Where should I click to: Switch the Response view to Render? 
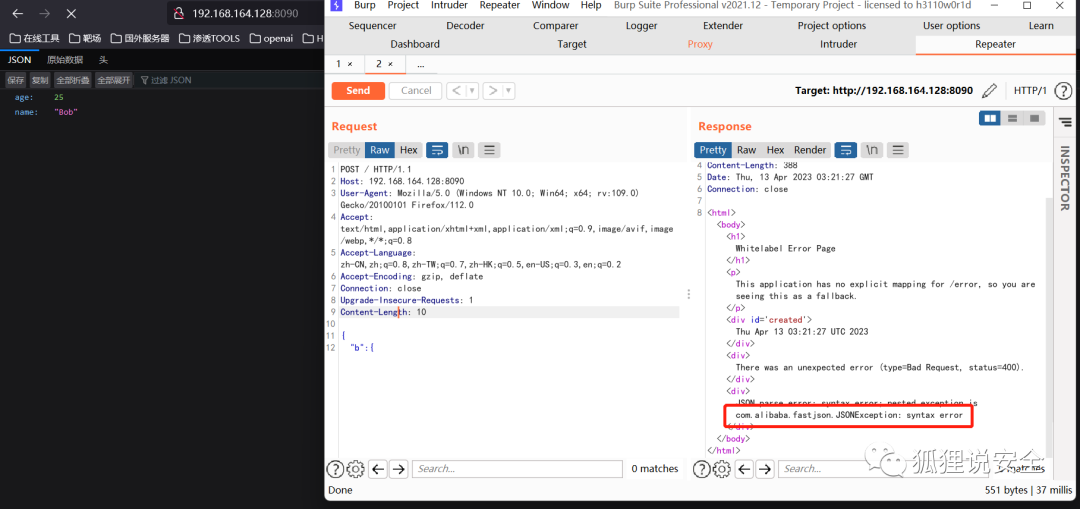[x=810, y=150]
